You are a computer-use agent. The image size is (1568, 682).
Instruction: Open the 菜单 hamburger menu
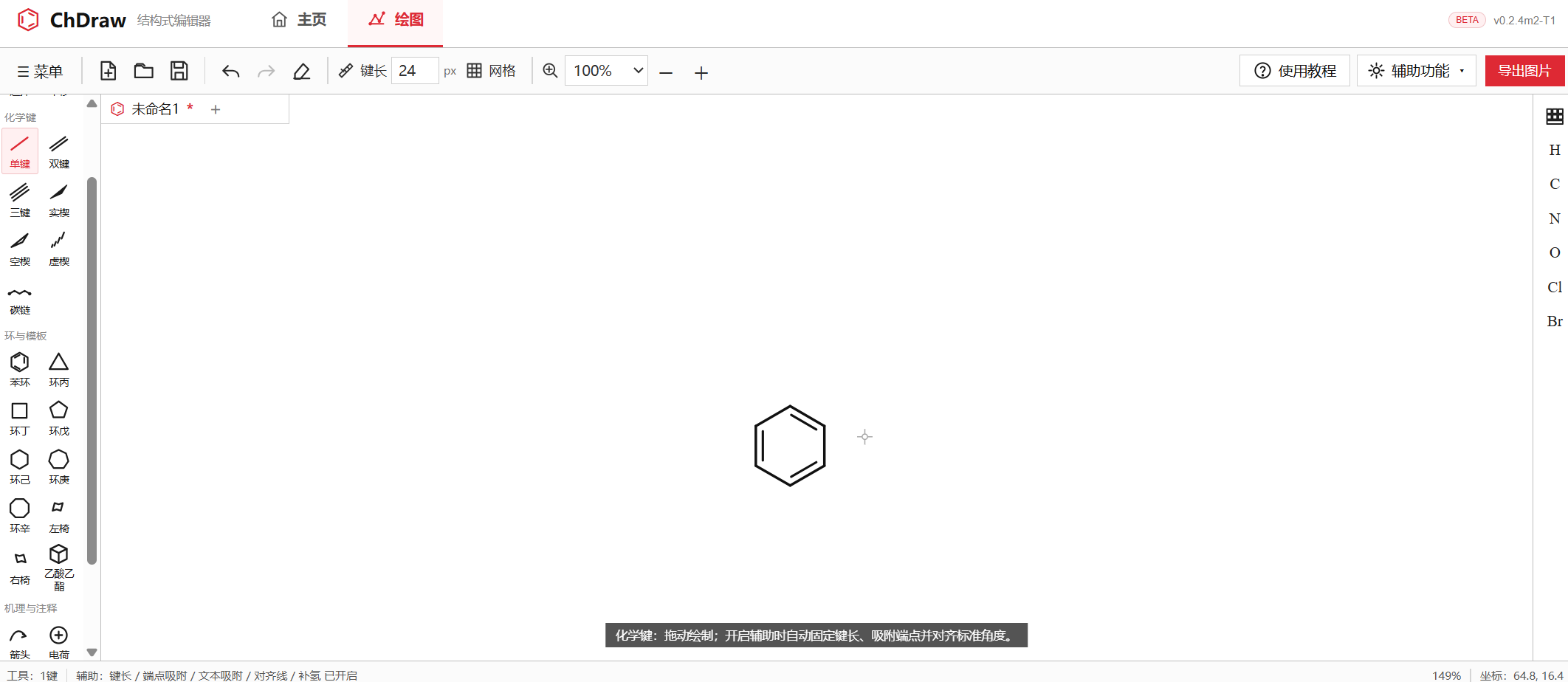point(40,72)
